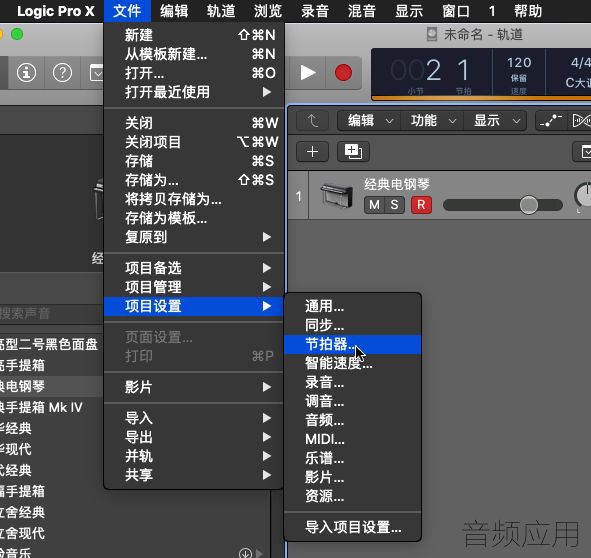Select 录音… in project settings submenu
This screenshot has width=591, height=558.
click(352, 382)
